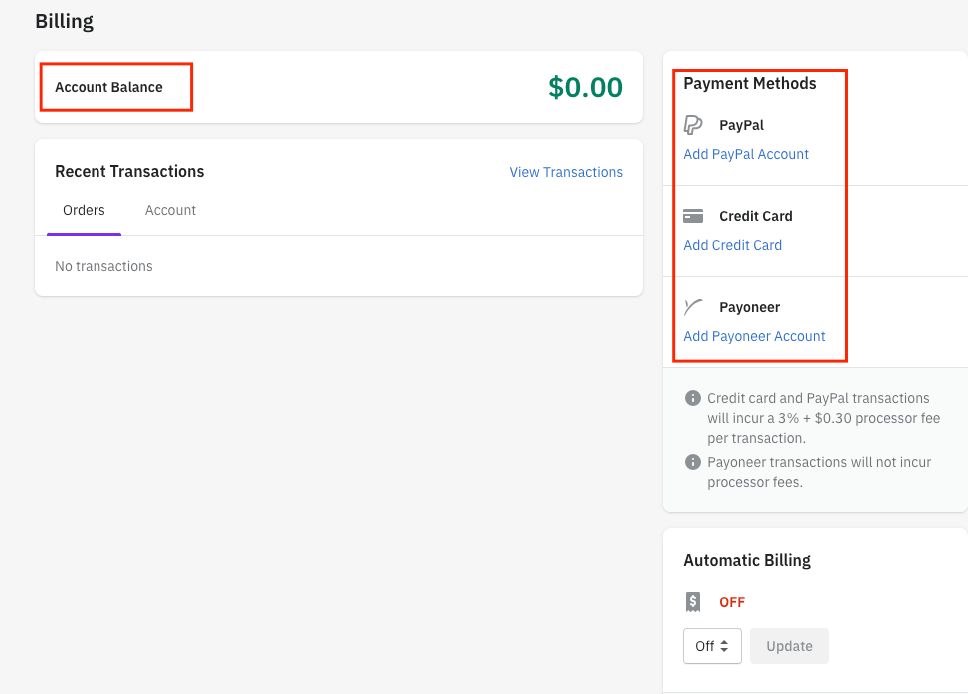Click the red OFF status text
This screenshot has width=968, height=694.
pyautogui.click(x=732, y=602)
